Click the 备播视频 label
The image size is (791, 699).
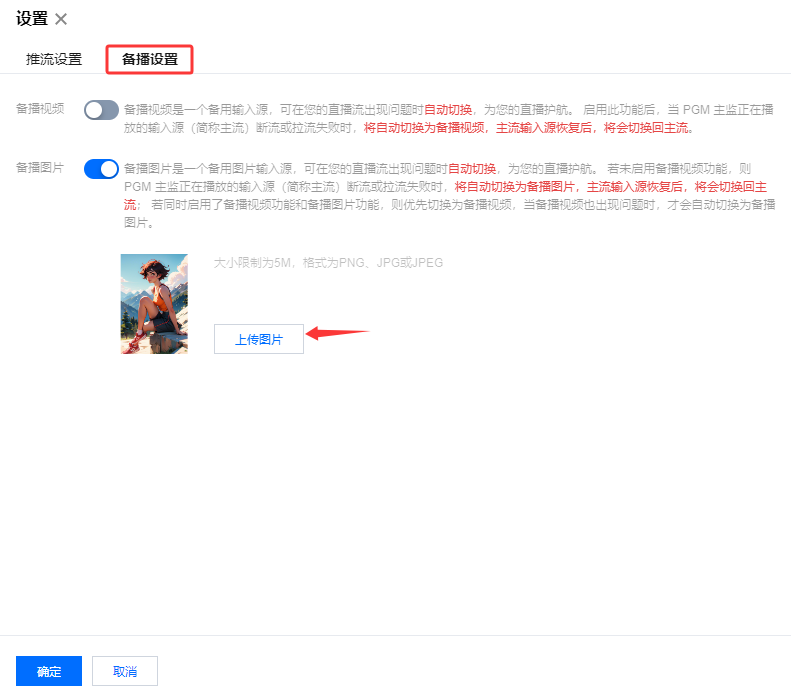pyautogui.click(x=40, y=108)
